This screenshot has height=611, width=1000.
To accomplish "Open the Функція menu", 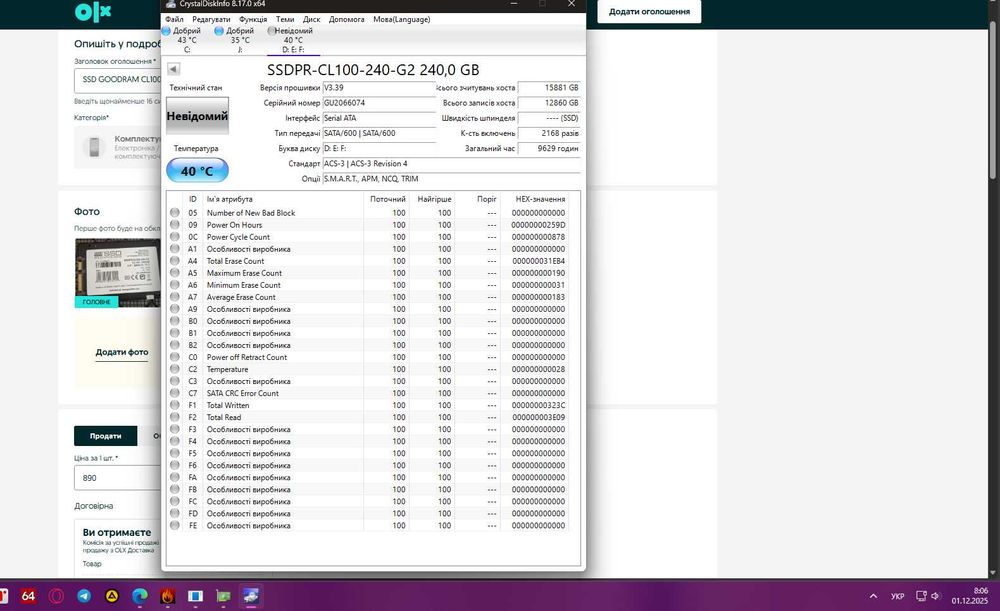I will (x=253, y=19).
